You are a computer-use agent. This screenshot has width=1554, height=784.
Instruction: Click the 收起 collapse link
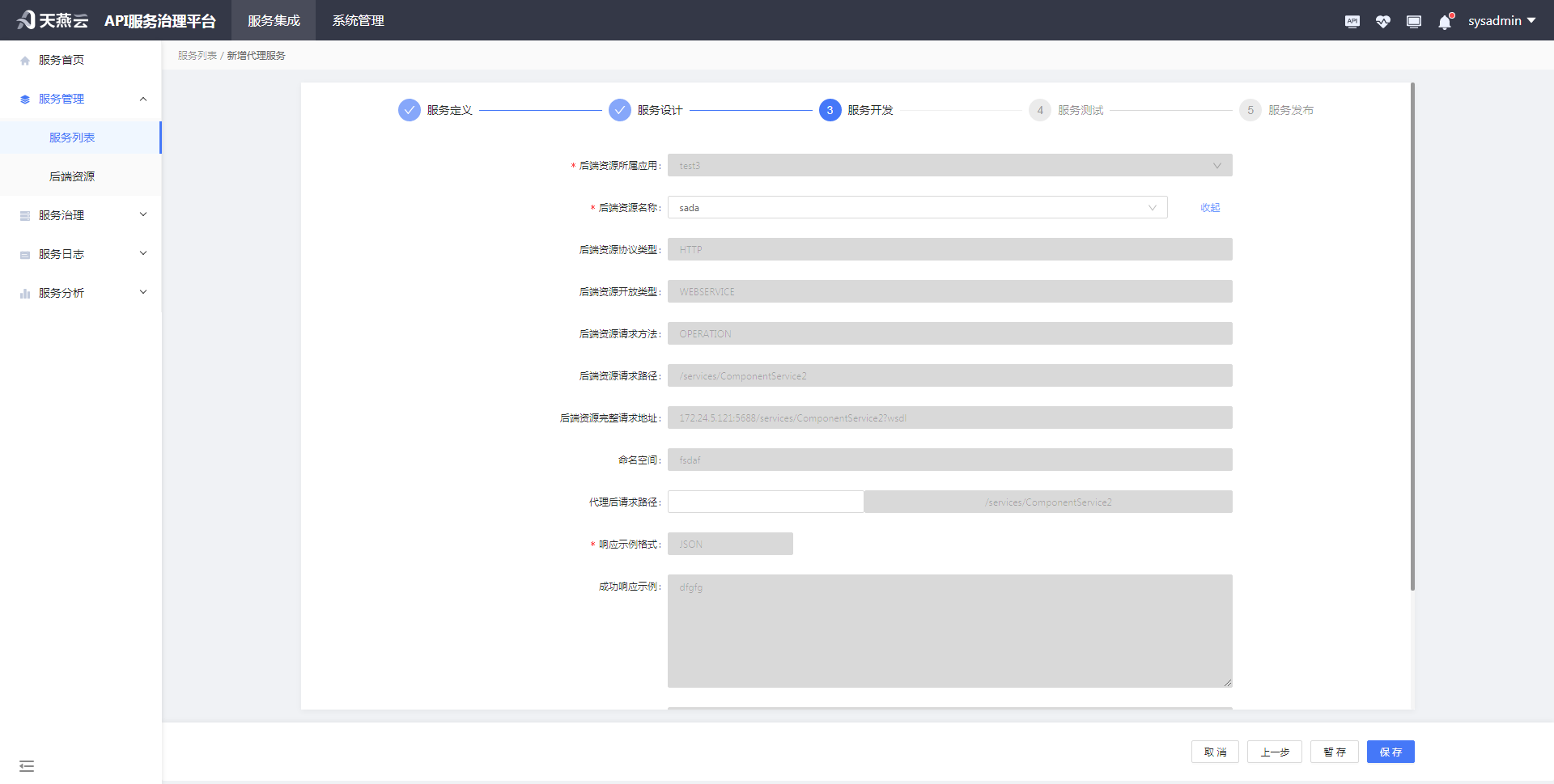pyautogui.click(x=1210, y=207)
